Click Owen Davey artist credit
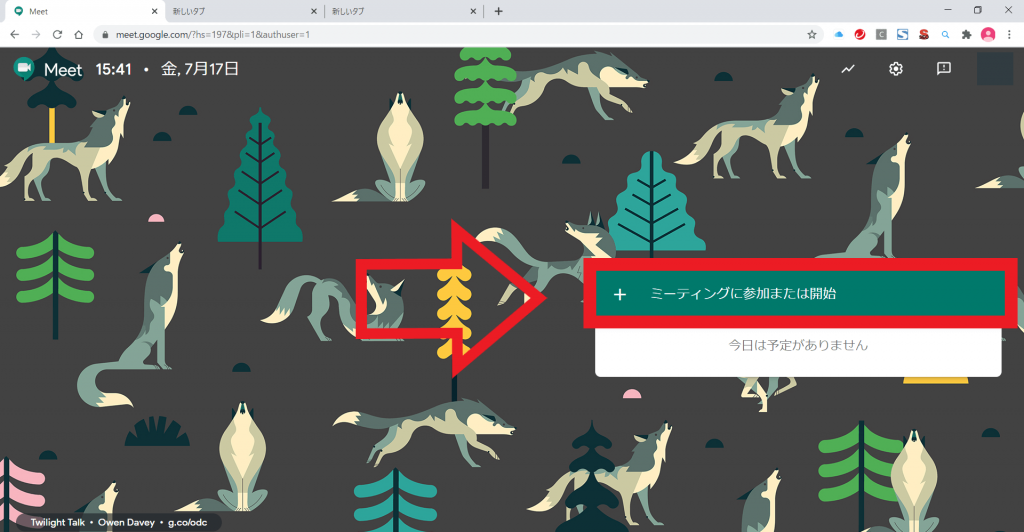 click(x=126, y=522)
